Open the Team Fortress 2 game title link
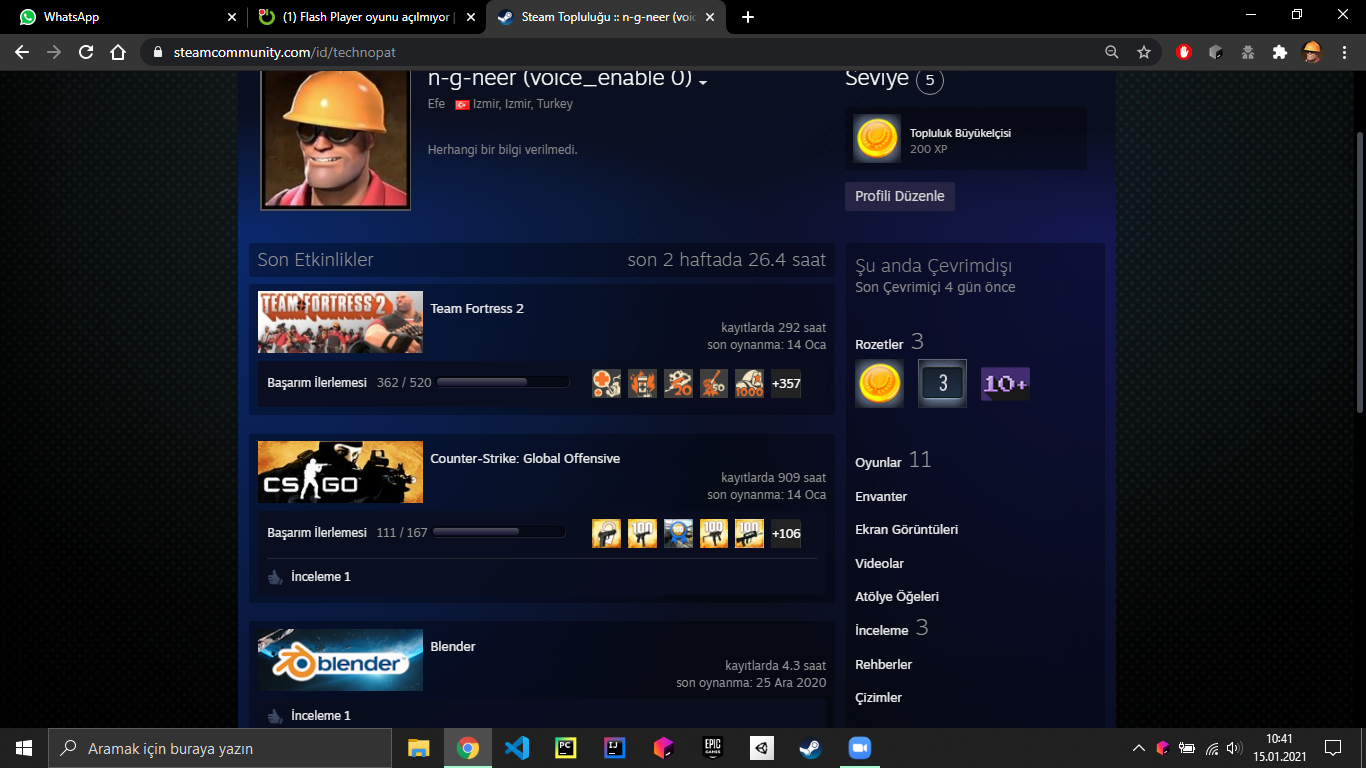This screenshot has height=768, width=1366. tap(477, 309)
